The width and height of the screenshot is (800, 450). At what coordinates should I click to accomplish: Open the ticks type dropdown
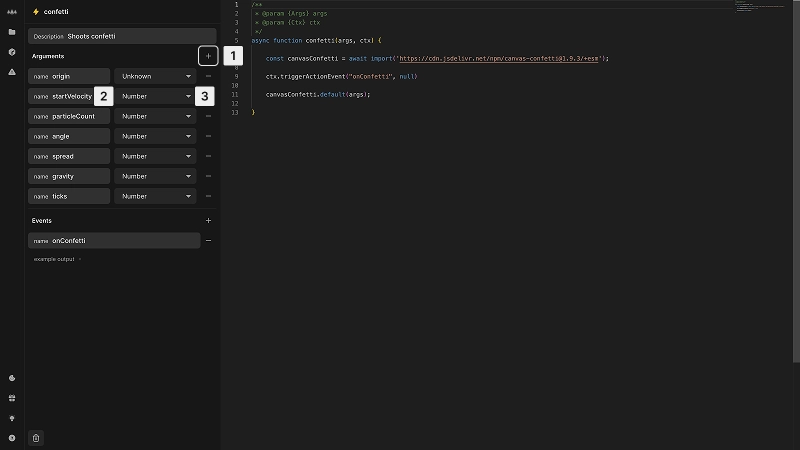(155, 196)
